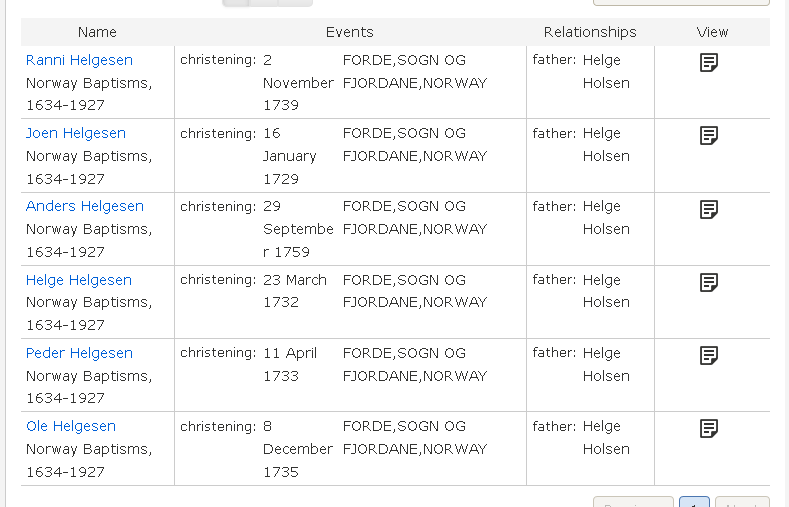Open the Ranni Helgesen name link
Image resolution: width=789 pixels, height=507 pixels.
(x=79, y=60)
